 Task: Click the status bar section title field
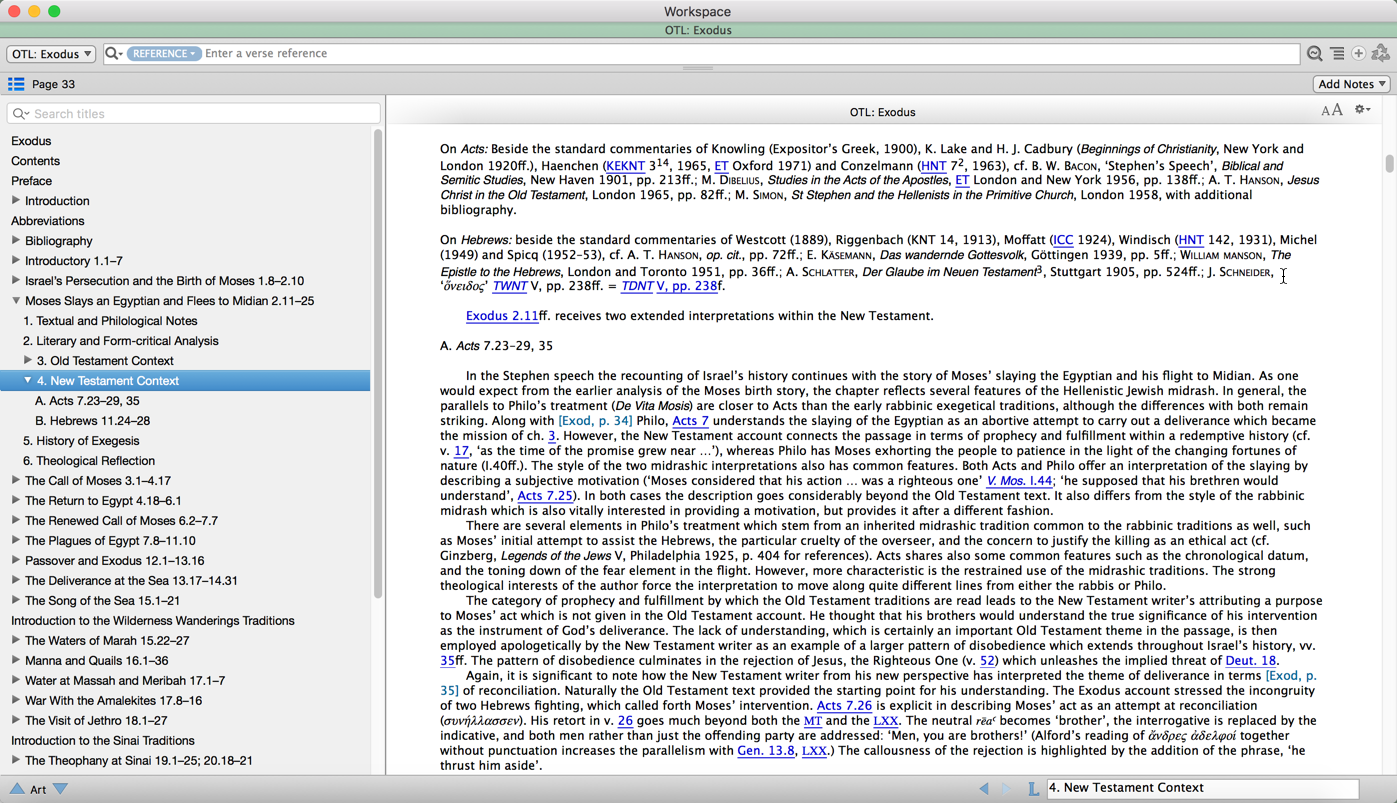(1203, 789)
